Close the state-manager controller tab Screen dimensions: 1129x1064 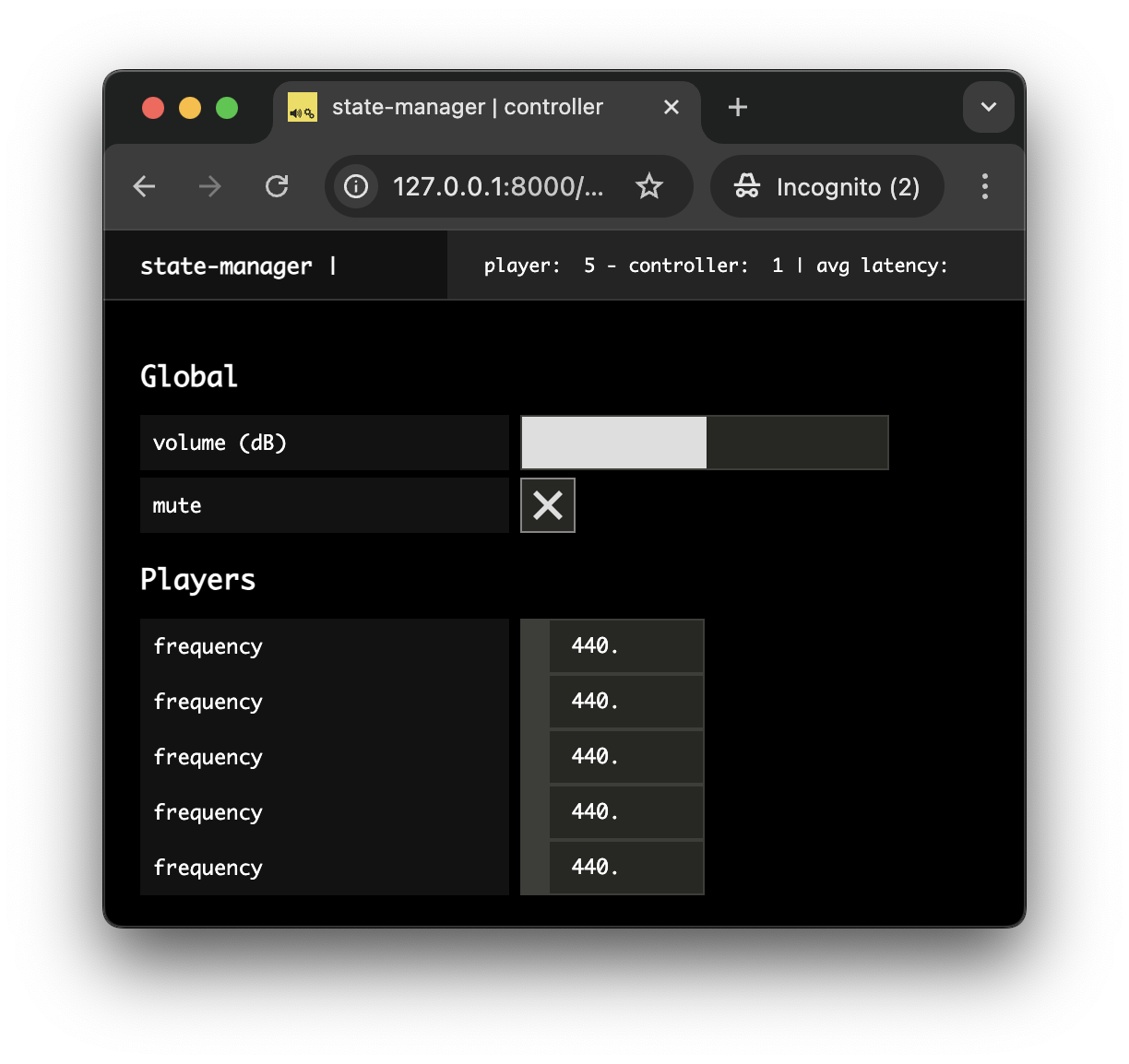click(671, 108)
